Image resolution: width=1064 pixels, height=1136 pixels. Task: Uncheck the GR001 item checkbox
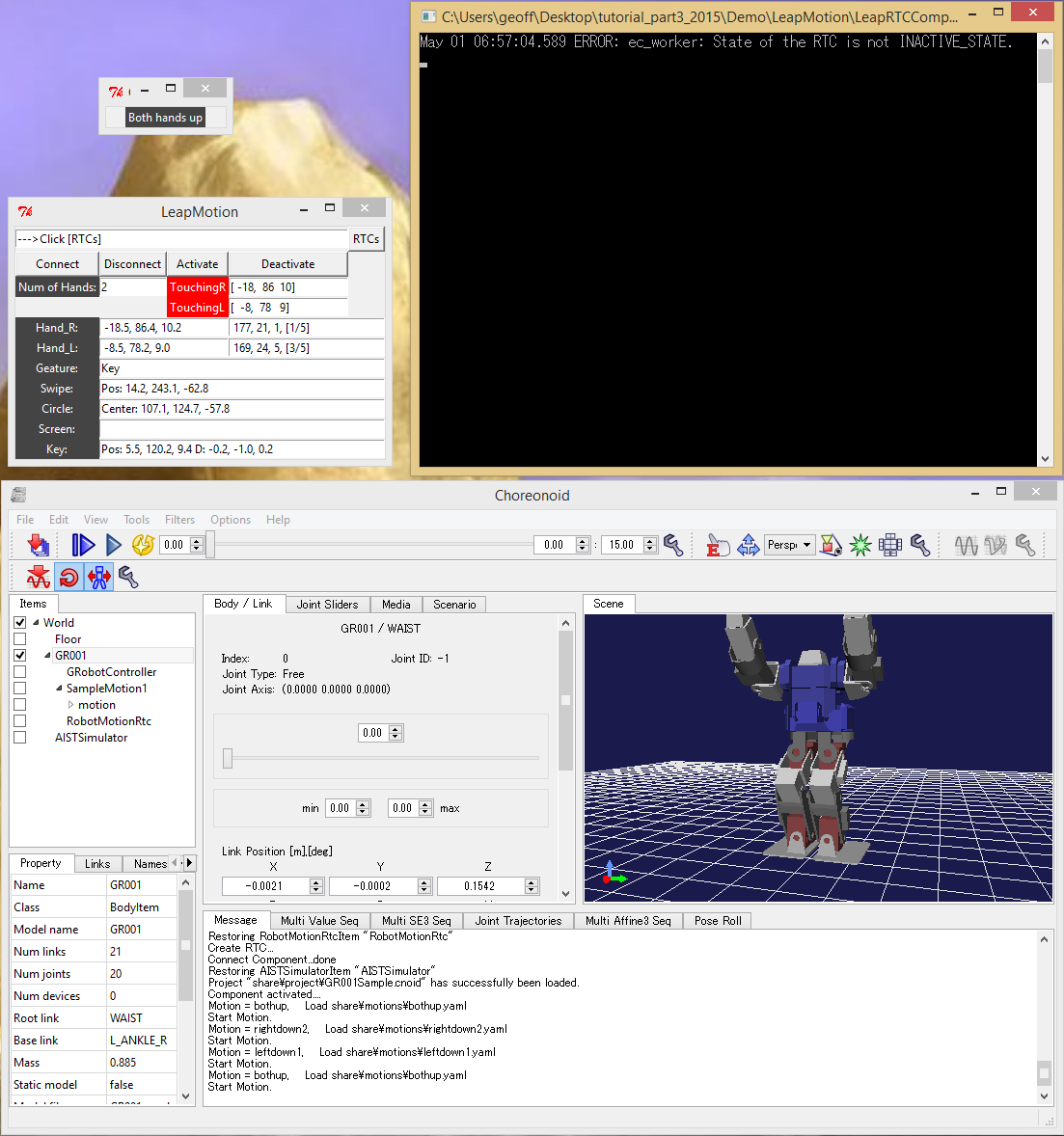[20, 655]
